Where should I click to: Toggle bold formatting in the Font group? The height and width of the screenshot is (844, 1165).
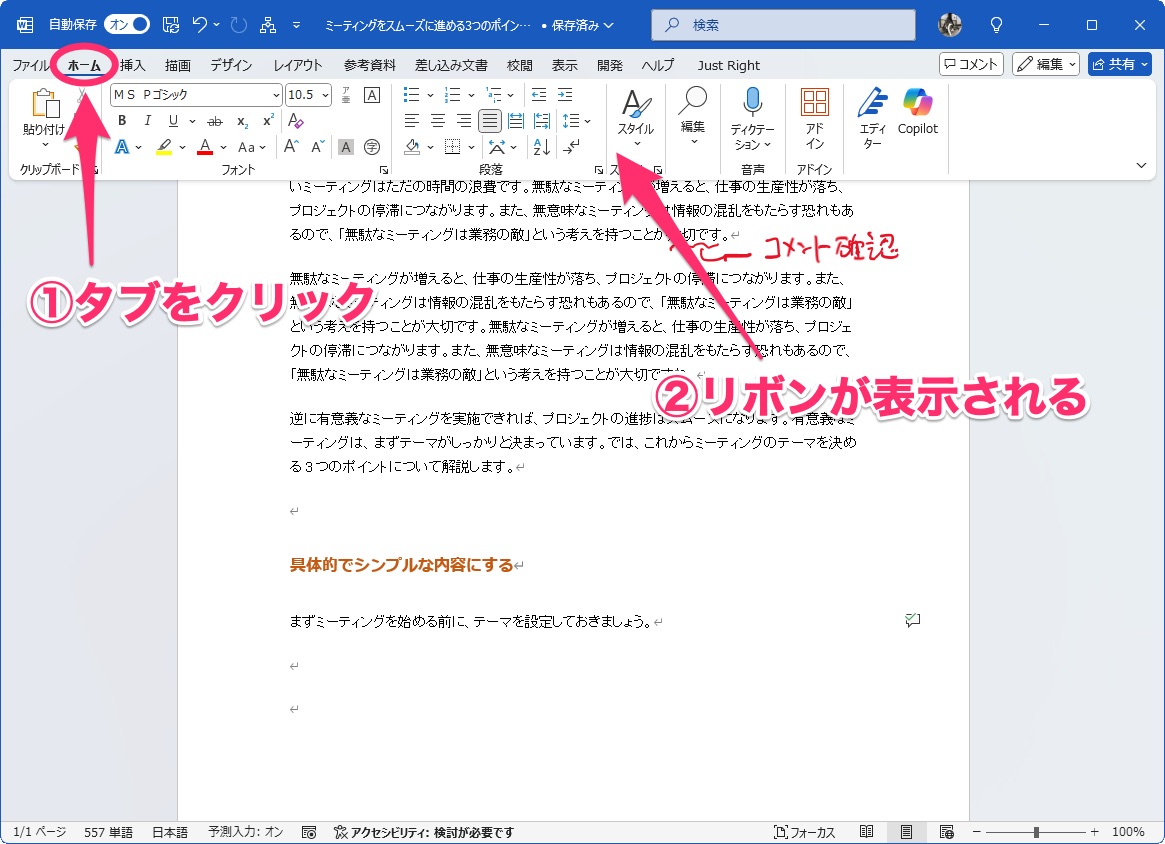pyautogui.click(x=121, y=121)
